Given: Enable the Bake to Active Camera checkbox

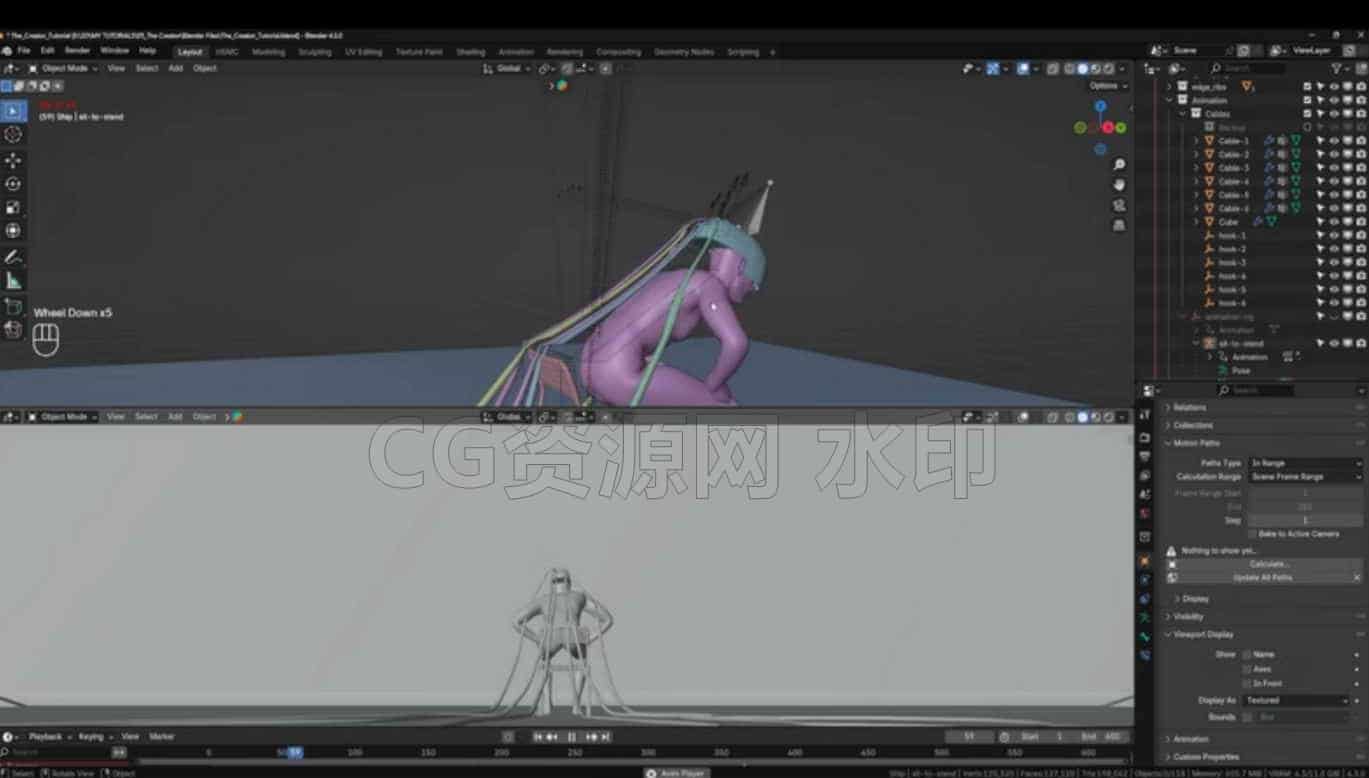Looking at the screenshot, I should pos(1252,534).
